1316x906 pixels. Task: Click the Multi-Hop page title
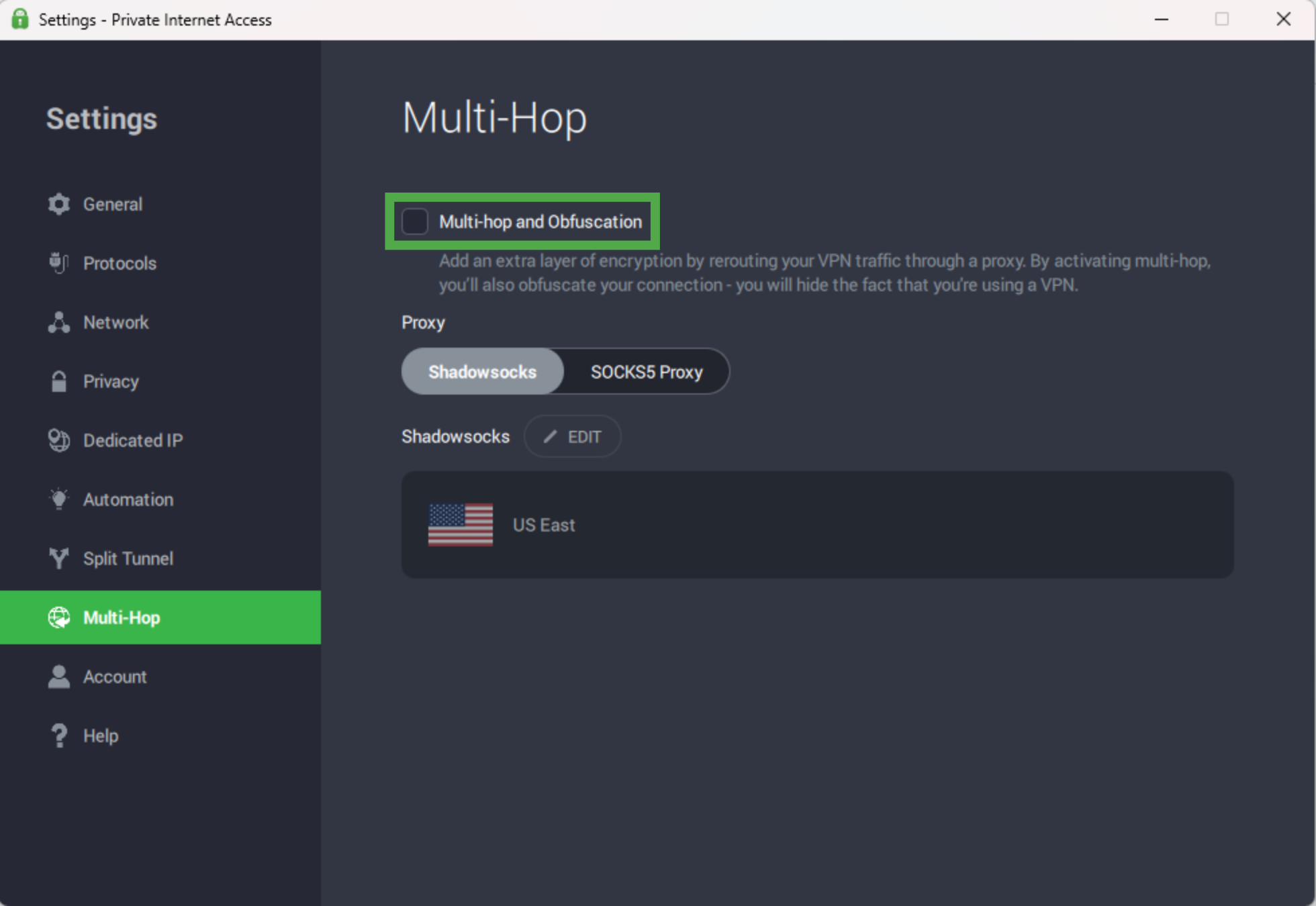tap(494, 118)
